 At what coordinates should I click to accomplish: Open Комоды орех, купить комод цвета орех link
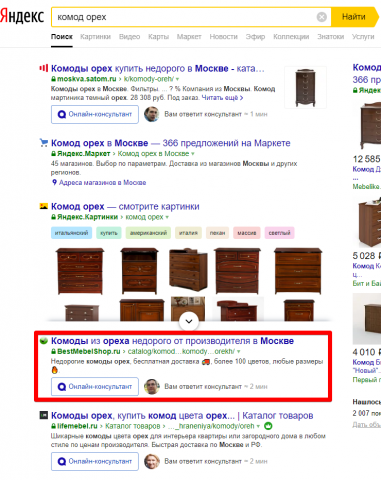point(182,416)
